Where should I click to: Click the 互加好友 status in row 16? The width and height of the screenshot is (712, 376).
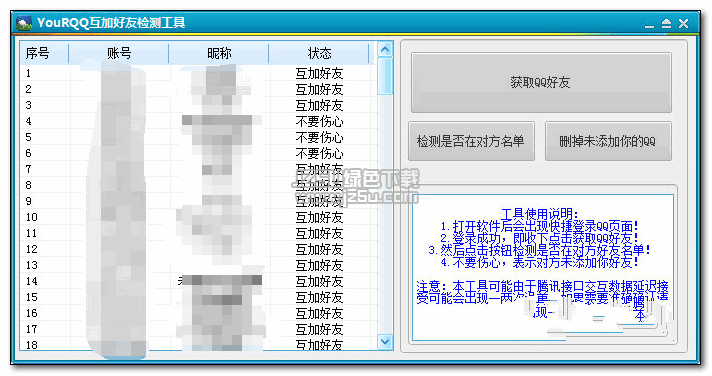pyautogui.click(x=319, y=313)
